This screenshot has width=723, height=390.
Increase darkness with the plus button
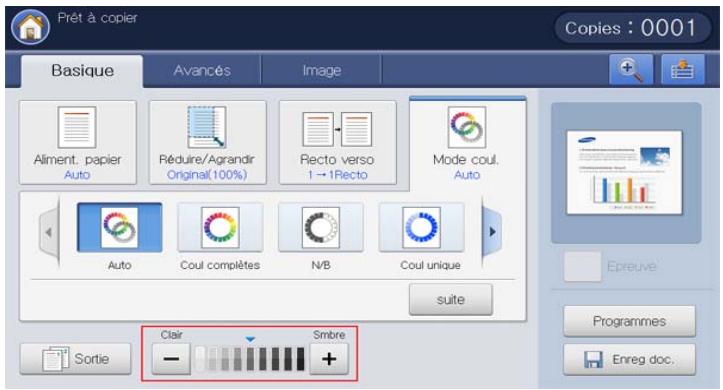pos(329,359)
